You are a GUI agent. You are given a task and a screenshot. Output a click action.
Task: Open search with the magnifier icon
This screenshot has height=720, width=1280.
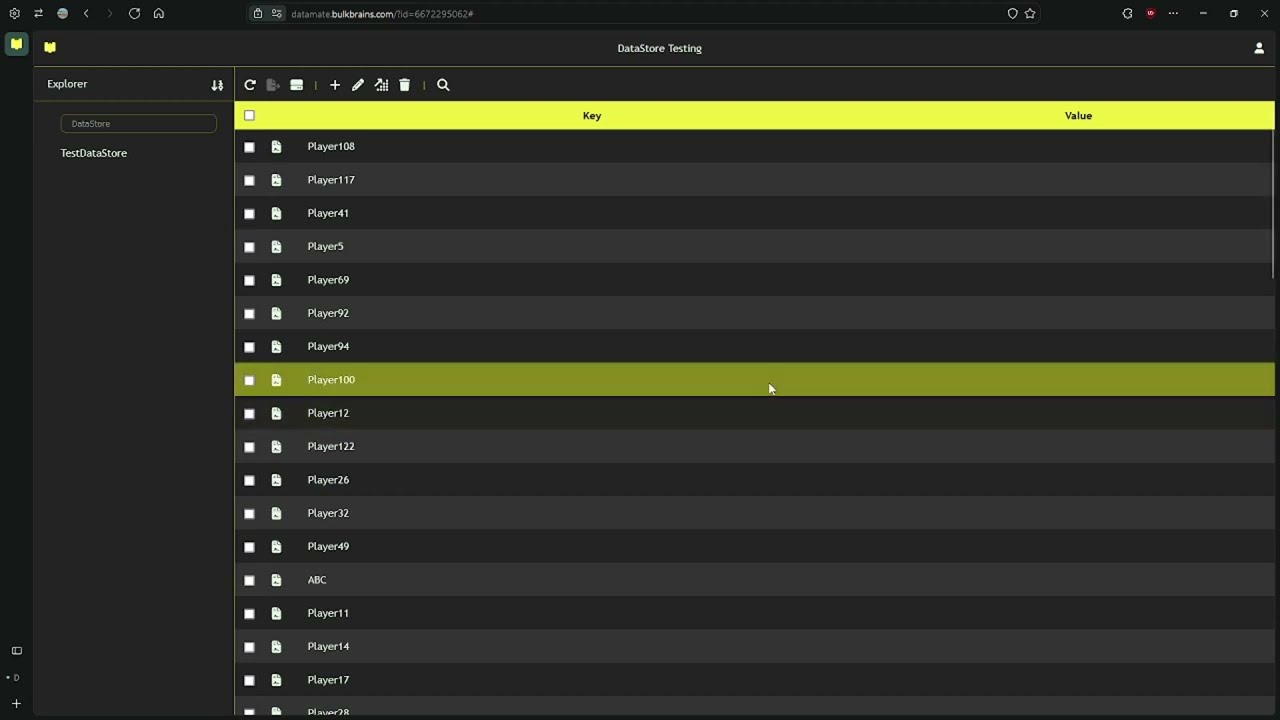click(x=444, y=85)
